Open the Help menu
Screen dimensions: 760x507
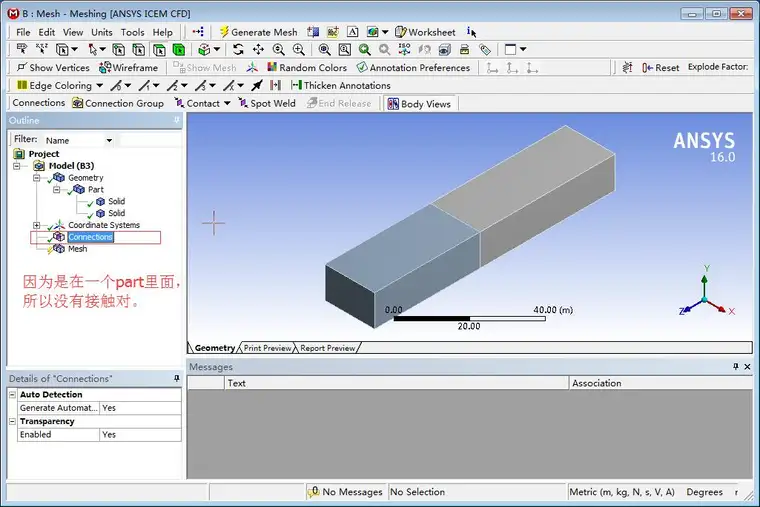click(162, 32)
